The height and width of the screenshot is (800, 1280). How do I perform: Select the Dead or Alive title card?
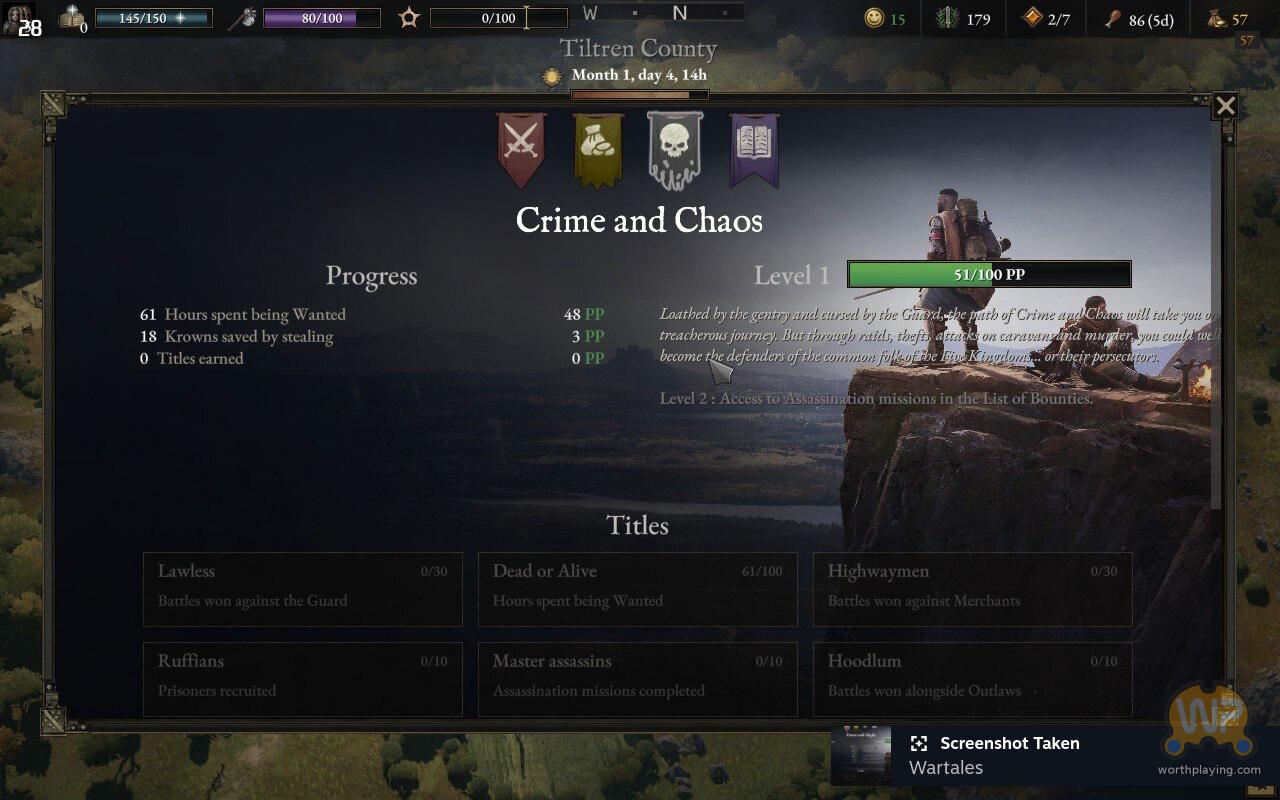(x=638, y=589)
